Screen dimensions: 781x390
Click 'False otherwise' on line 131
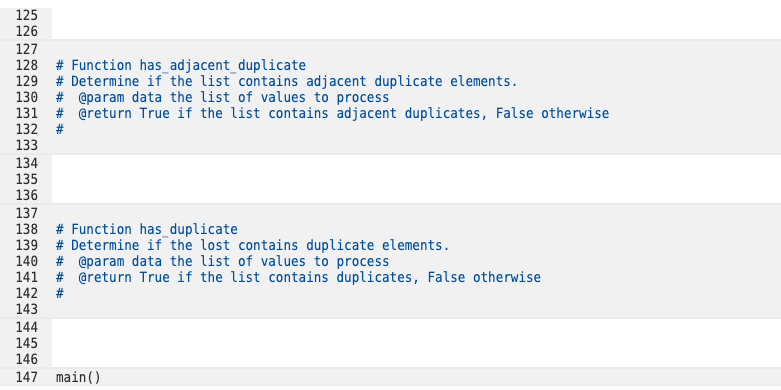tap(552, 114)
